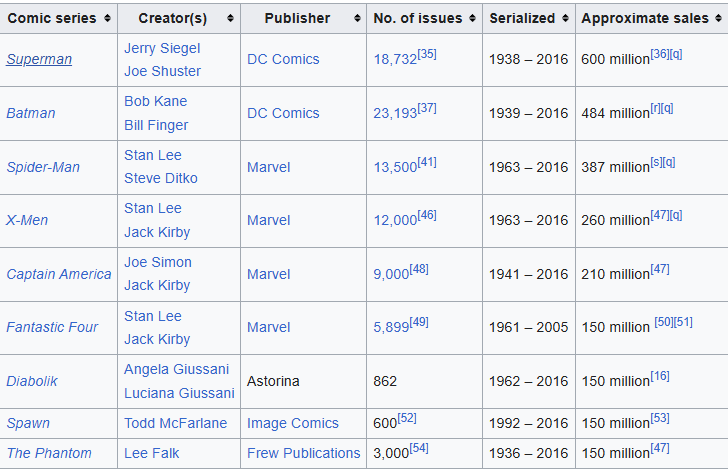This screenshot has width=728, height=472.
Task: Sort by Publisher using header arrows
Action: (354, 18)
